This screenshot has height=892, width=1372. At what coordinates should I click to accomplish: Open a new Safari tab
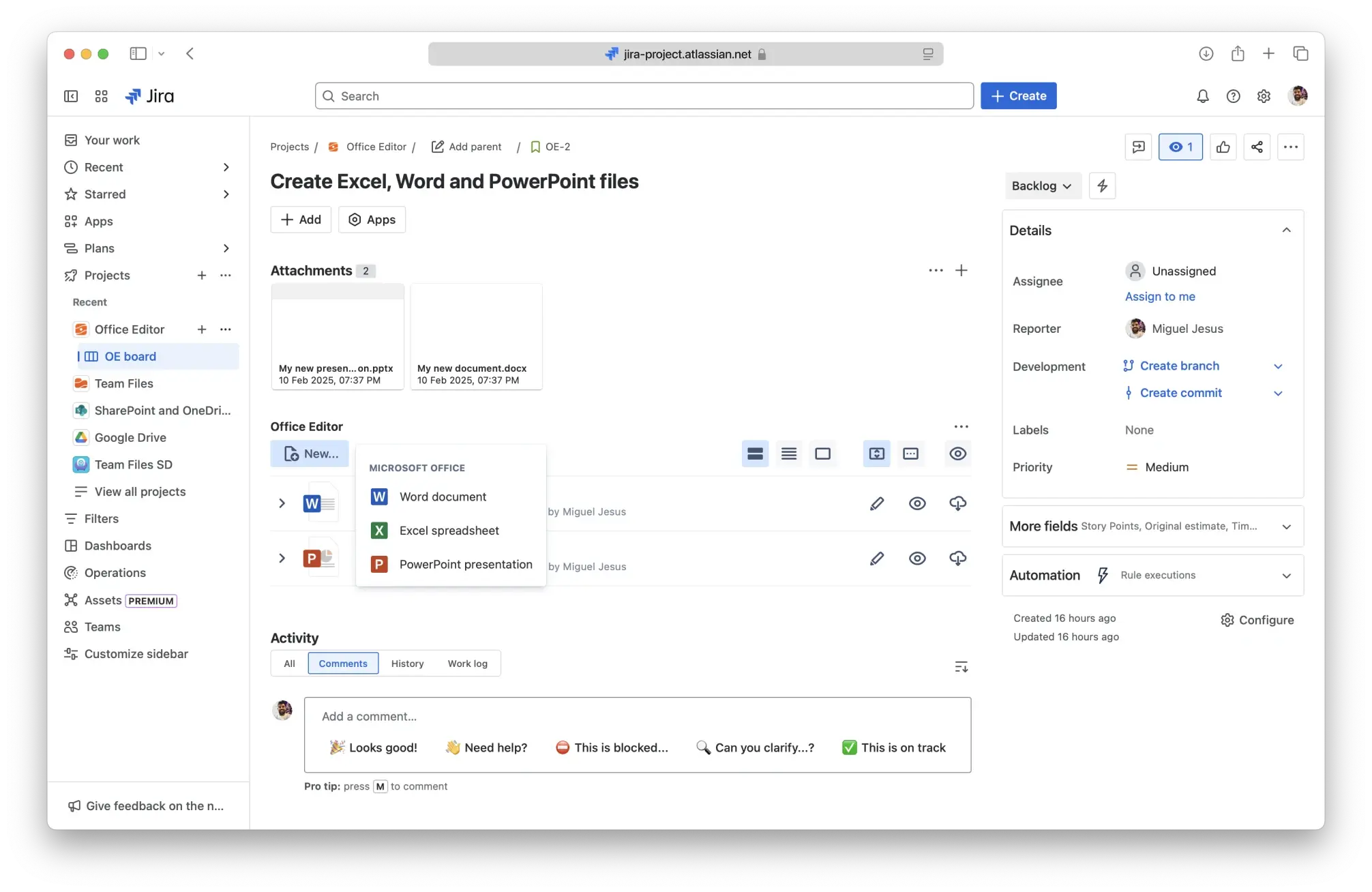point(1268,53)
